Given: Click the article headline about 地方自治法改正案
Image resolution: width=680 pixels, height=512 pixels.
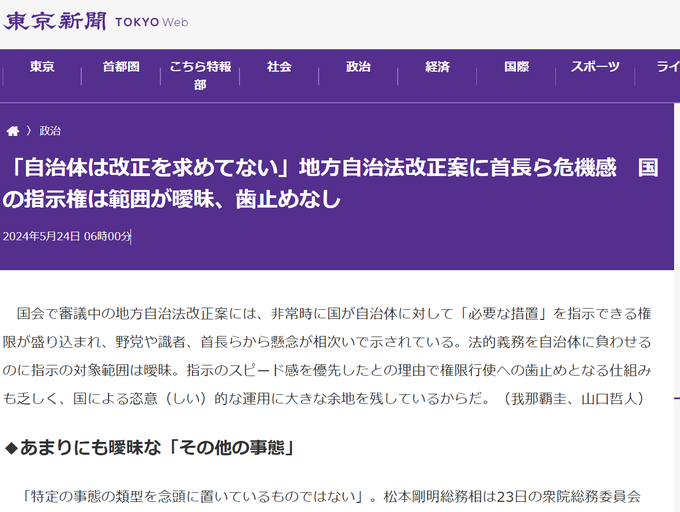Looking at the screenshot, I should 331,183.
